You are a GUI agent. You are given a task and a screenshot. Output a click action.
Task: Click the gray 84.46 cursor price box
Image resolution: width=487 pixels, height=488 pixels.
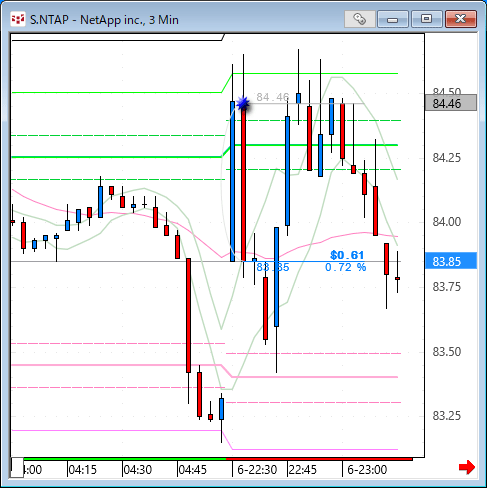pos(451,103)
